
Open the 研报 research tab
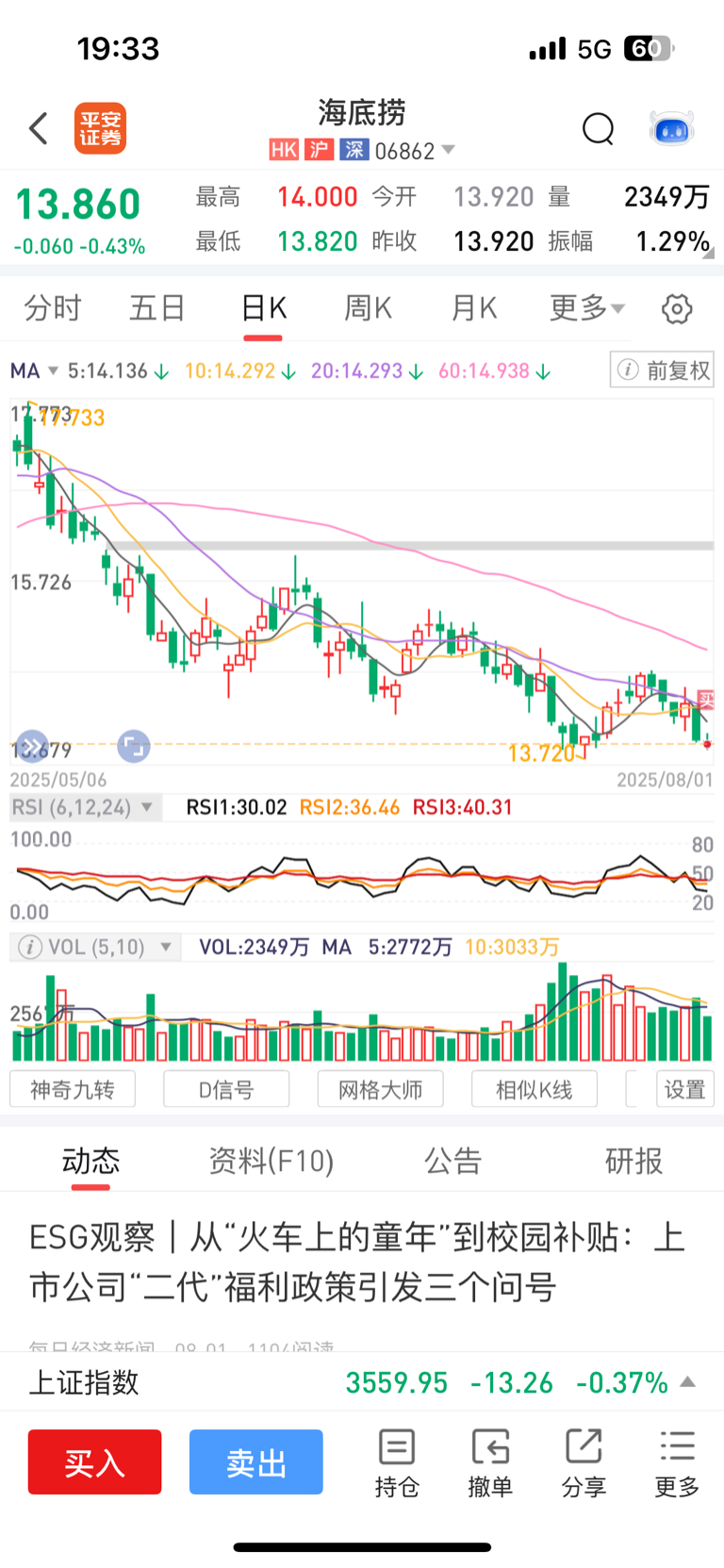point(633,1161)
